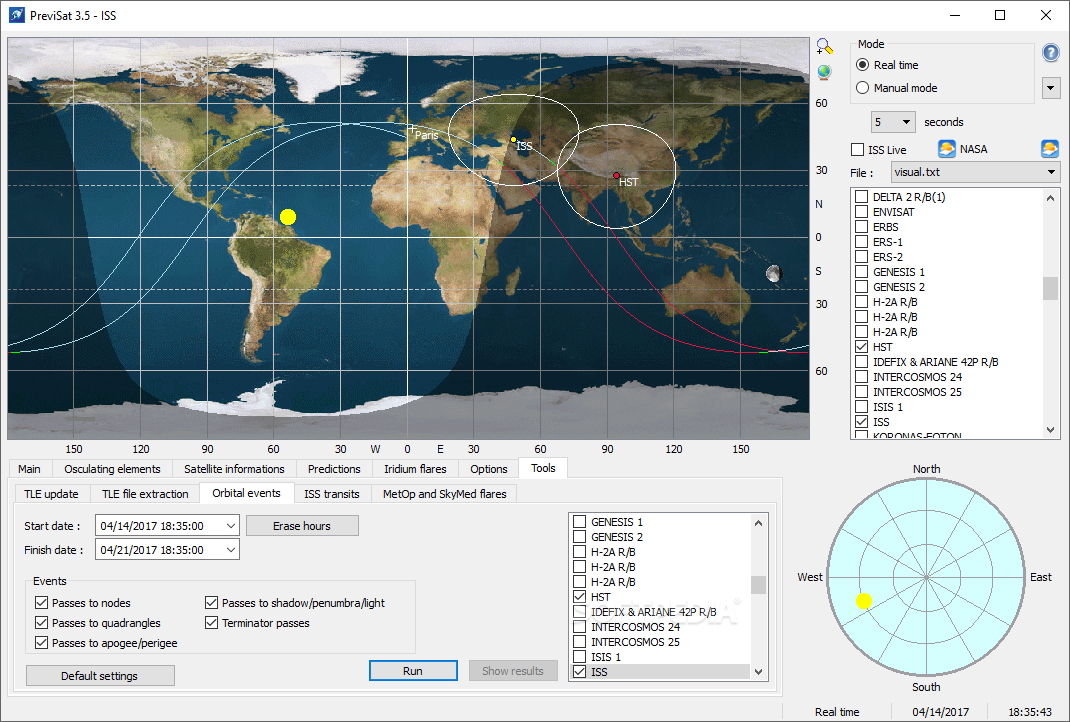The height and width of the screenshot is (722, 1070).
Task: Click the Default settings button
Action: (x=100, y=676)
